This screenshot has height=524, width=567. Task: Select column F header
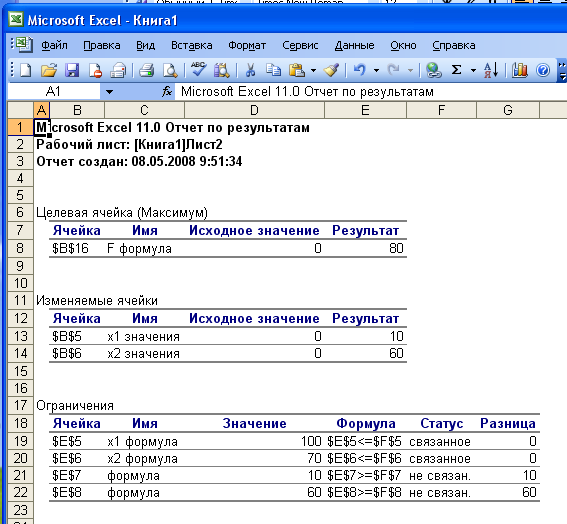pos(442,110)
